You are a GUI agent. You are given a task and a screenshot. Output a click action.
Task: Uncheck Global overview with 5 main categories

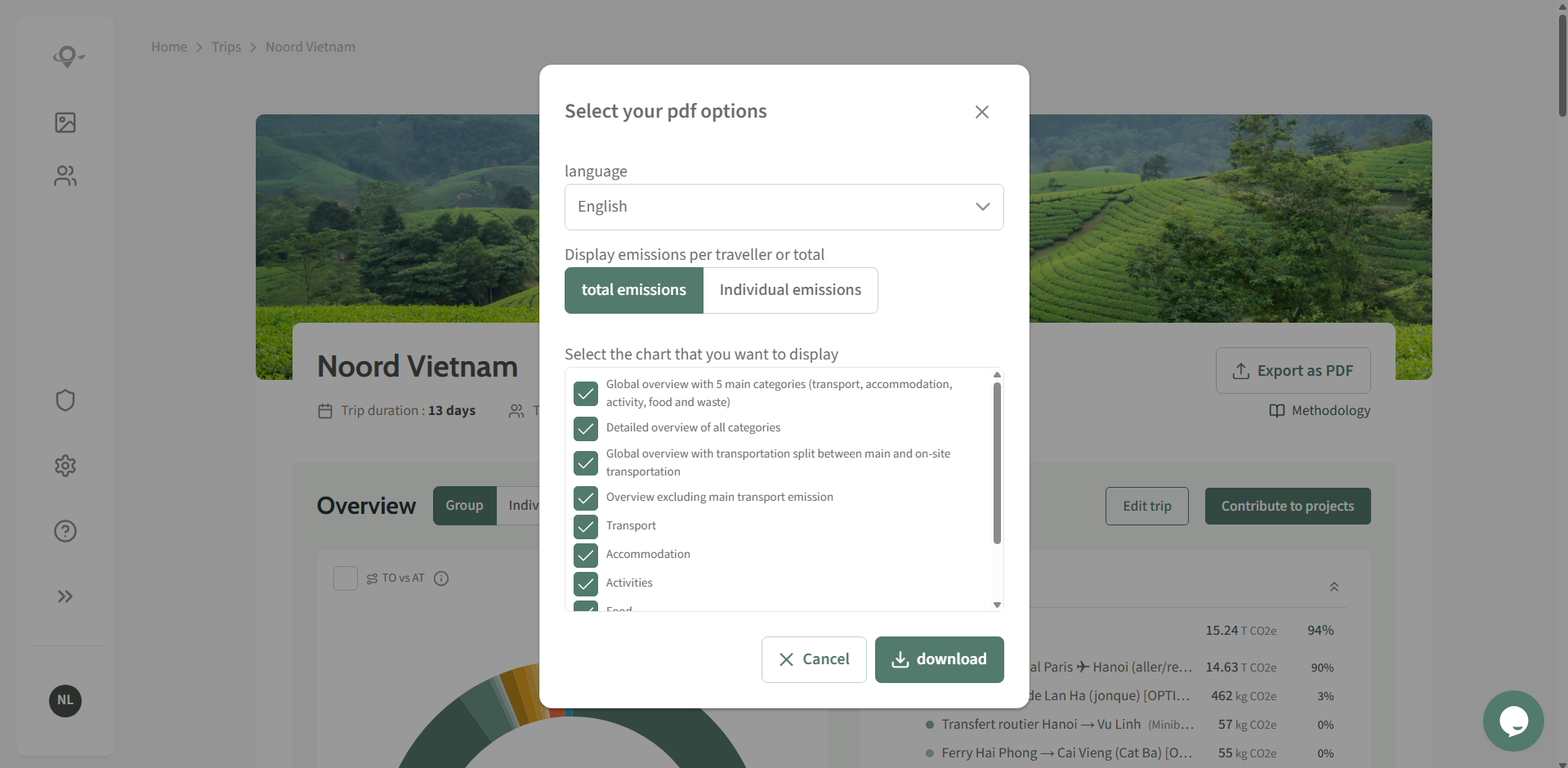[x=586, y=394]
